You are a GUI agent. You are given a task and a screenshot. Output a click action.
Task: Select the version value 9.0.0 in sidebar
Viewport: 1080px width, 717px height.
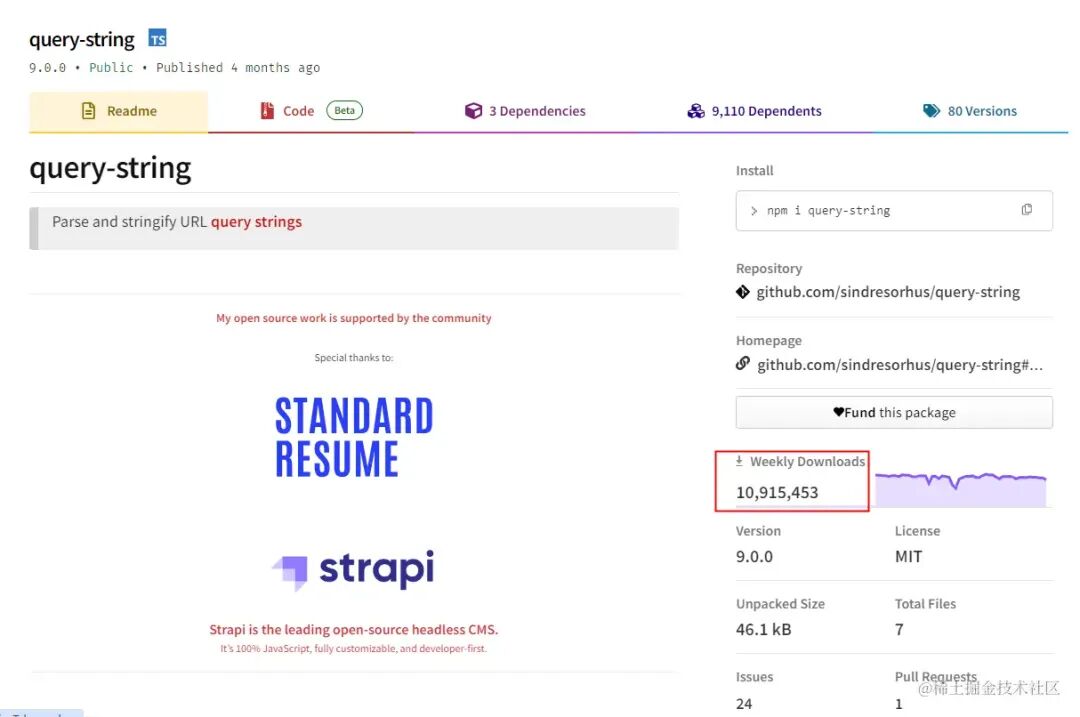[x=754, y=557]
